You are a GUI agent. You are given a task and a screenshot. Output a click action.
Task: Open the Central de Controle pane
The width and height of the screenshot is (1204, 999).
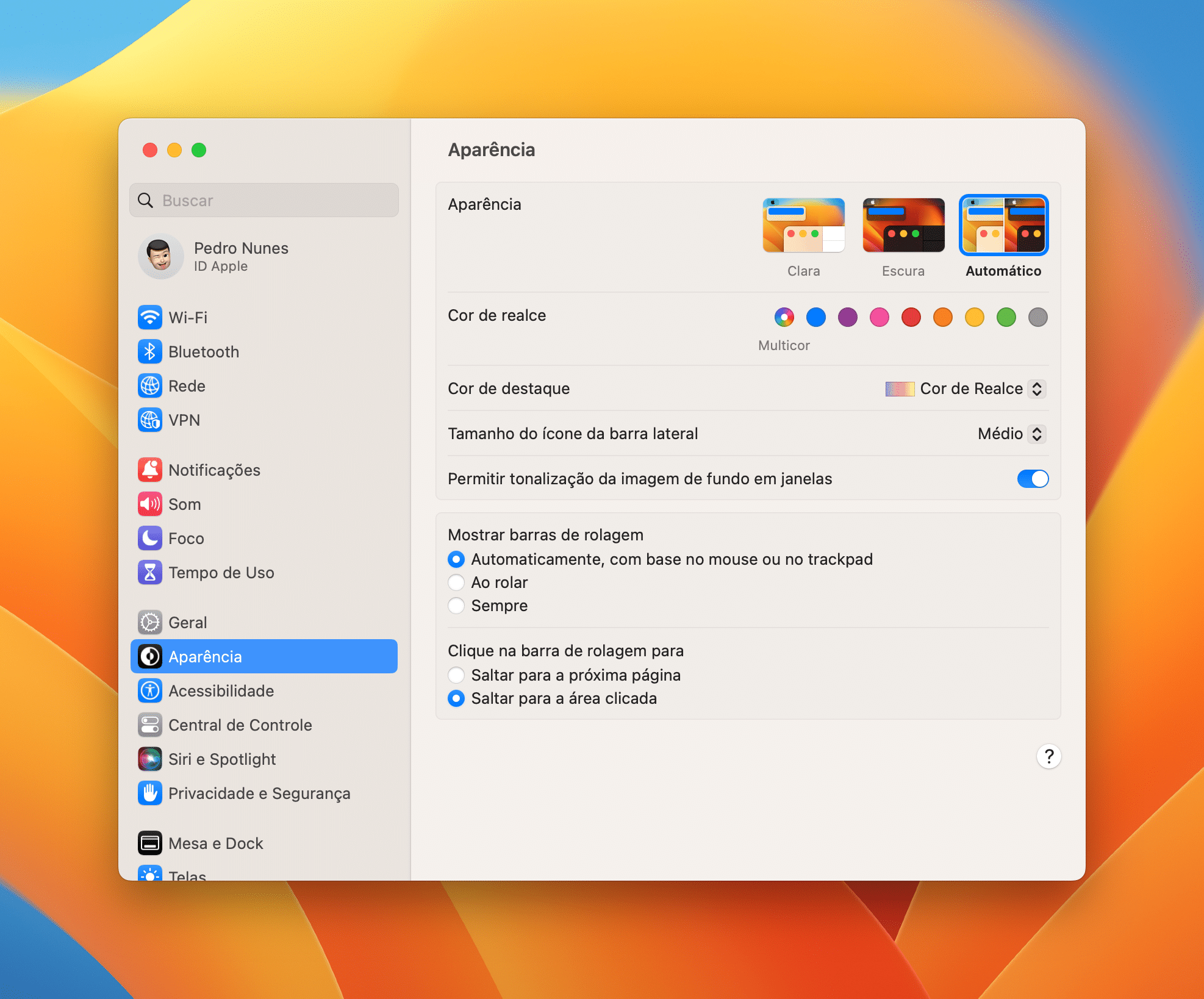[x=264, y=725]
